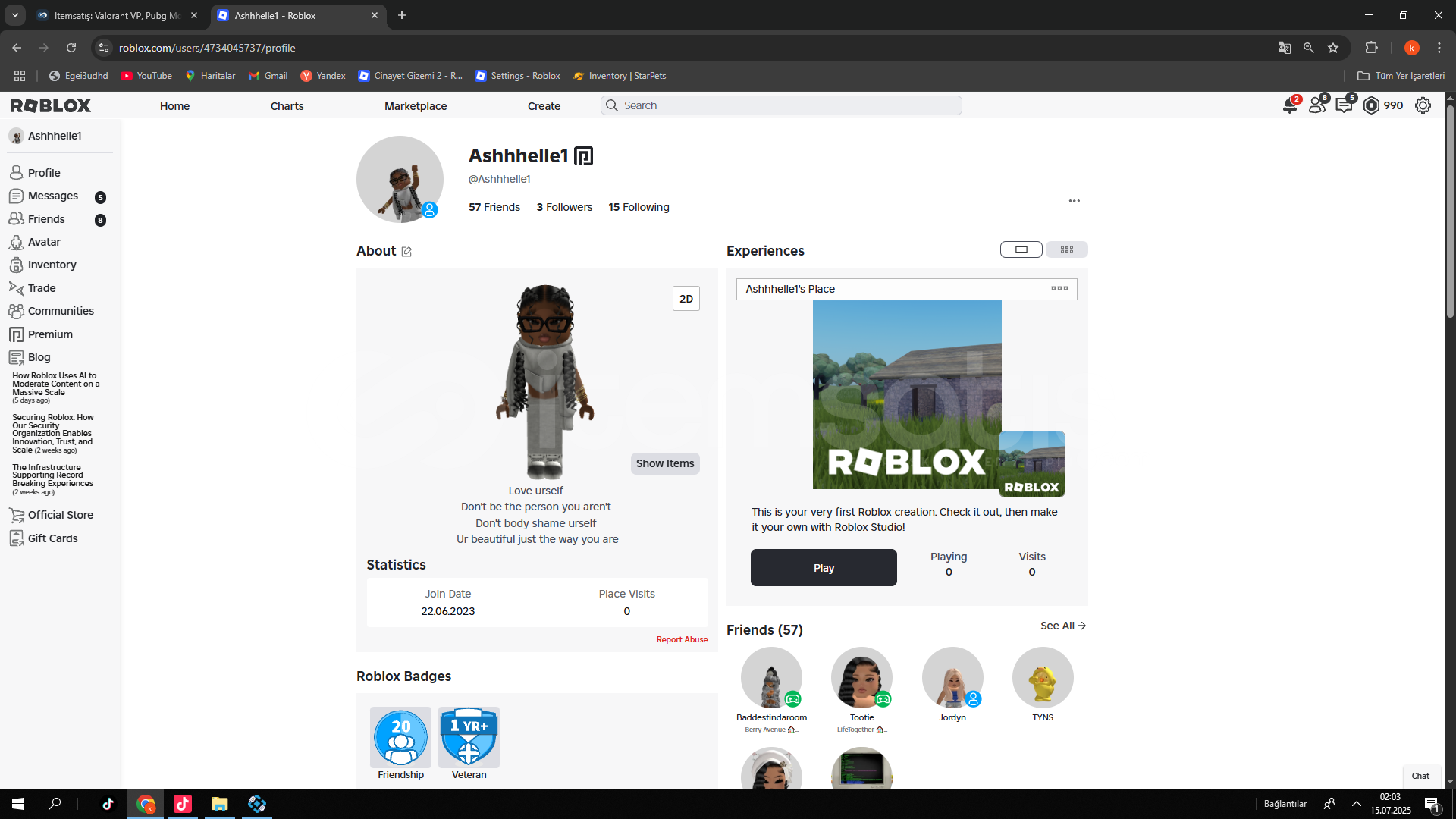Click the Veteran badge icon
Image resolution: width=1456 pixels, height=819 pixels.
pos(469,737)
